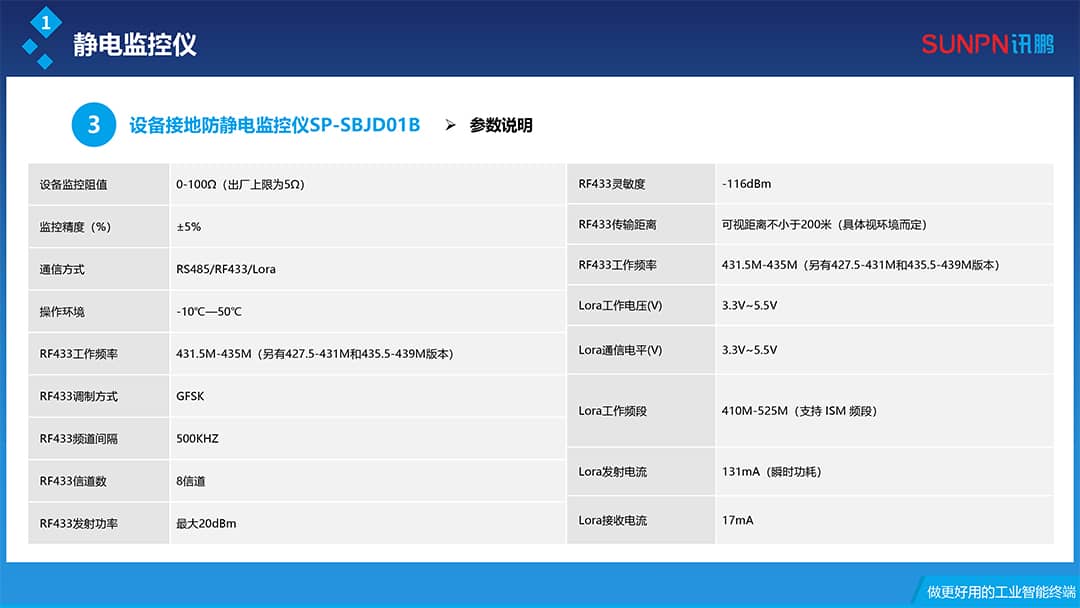The width and height of the screenshot is (1080, 608).
Task: Select the 静电监控仪 title
Action: pos(135,45)
